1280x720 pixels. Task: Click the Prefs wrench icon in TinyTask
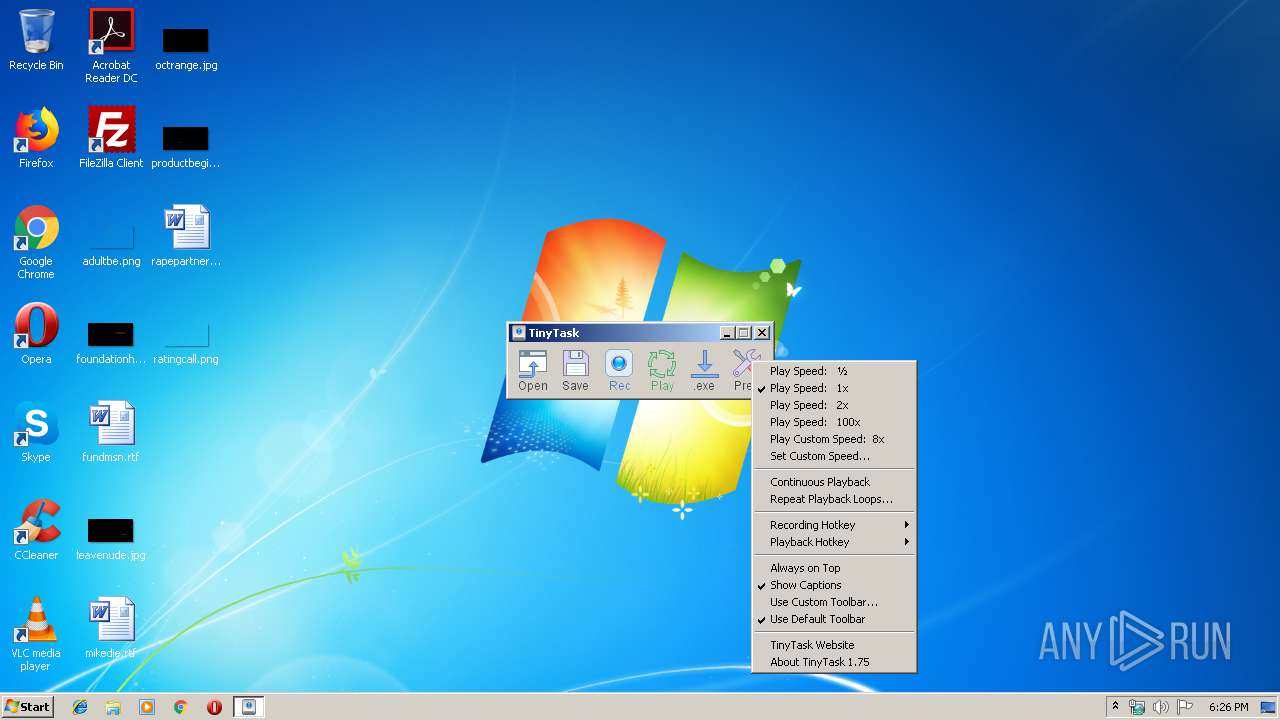745,371
